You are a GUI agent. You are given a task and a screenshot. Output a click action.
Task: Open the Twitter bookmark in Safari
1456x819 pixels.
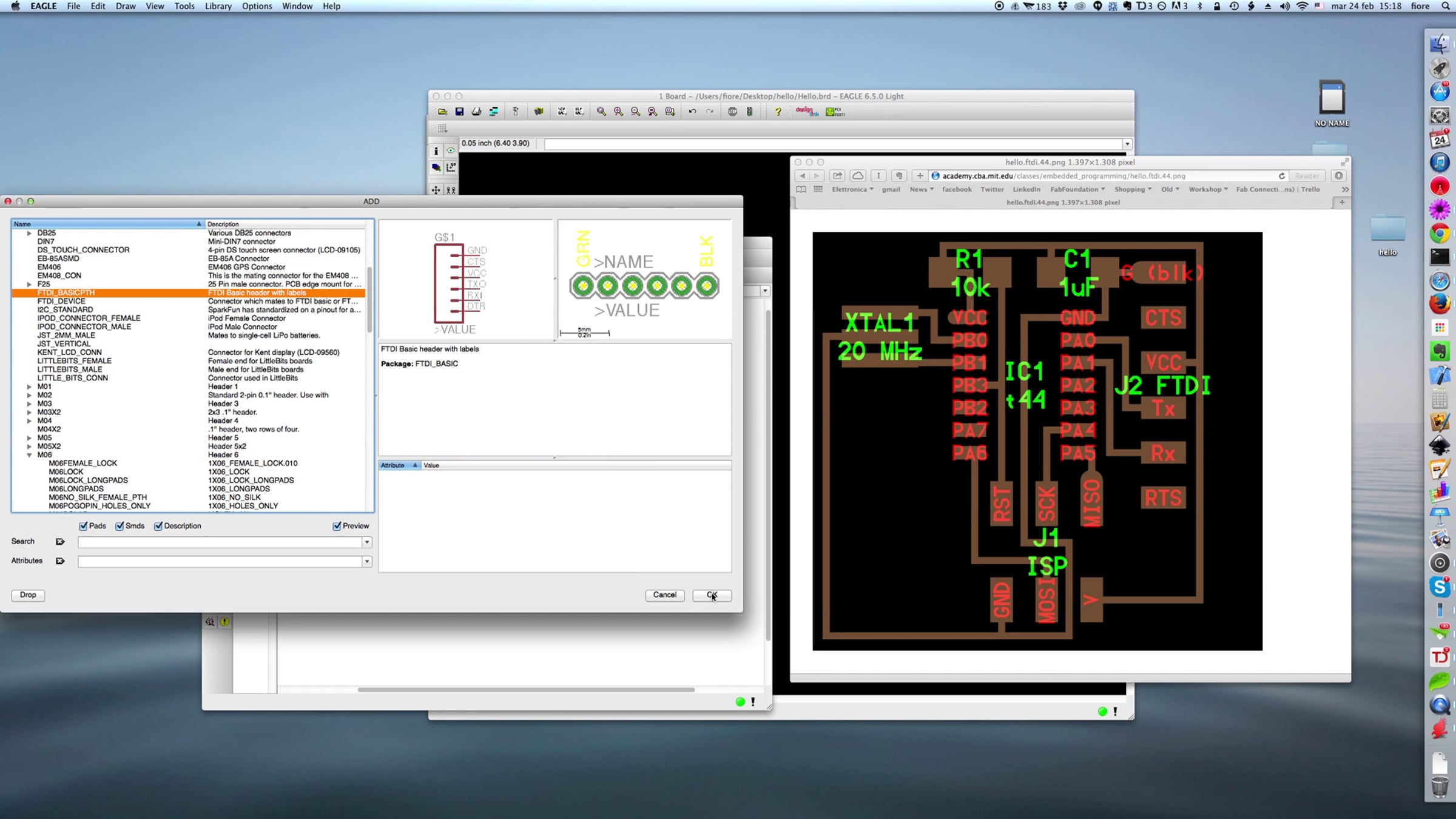[992, 189]
